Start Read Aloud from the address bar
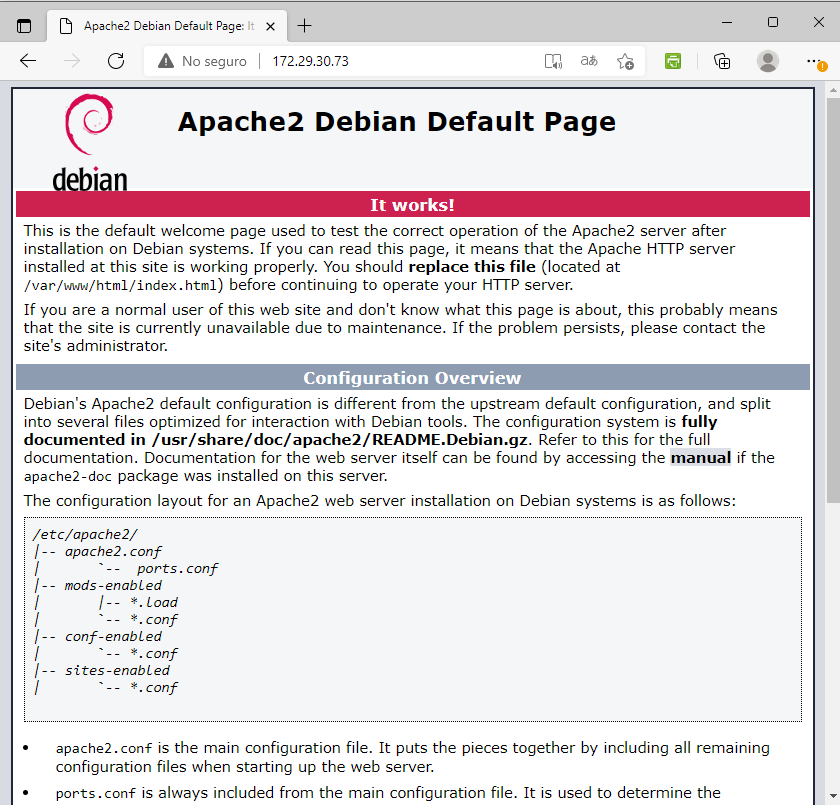The image size is (840, 805). coord(553,61)
